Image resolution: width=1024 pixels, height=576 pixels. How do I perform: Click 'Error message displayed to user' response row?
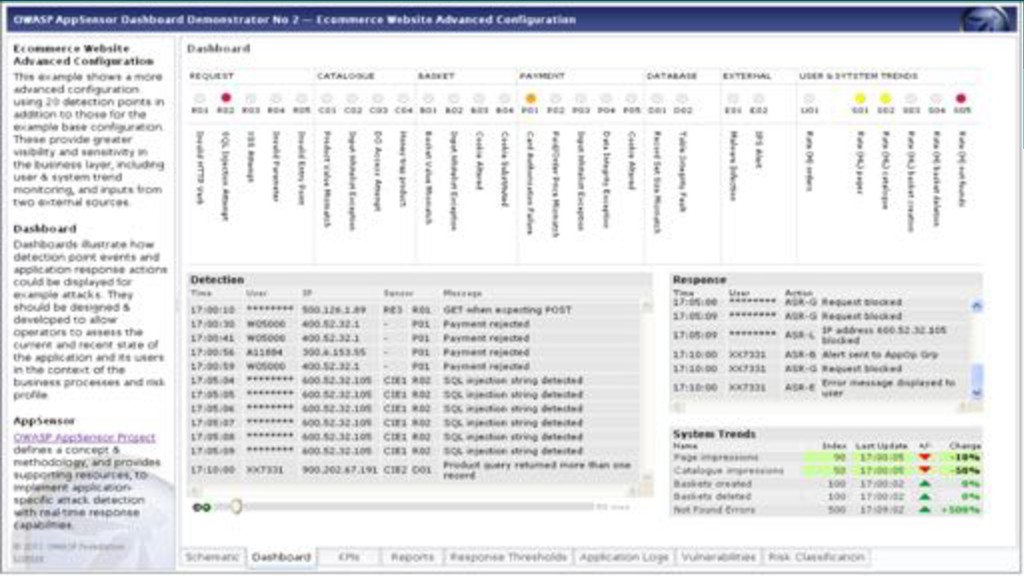click(x=820, y=387)
